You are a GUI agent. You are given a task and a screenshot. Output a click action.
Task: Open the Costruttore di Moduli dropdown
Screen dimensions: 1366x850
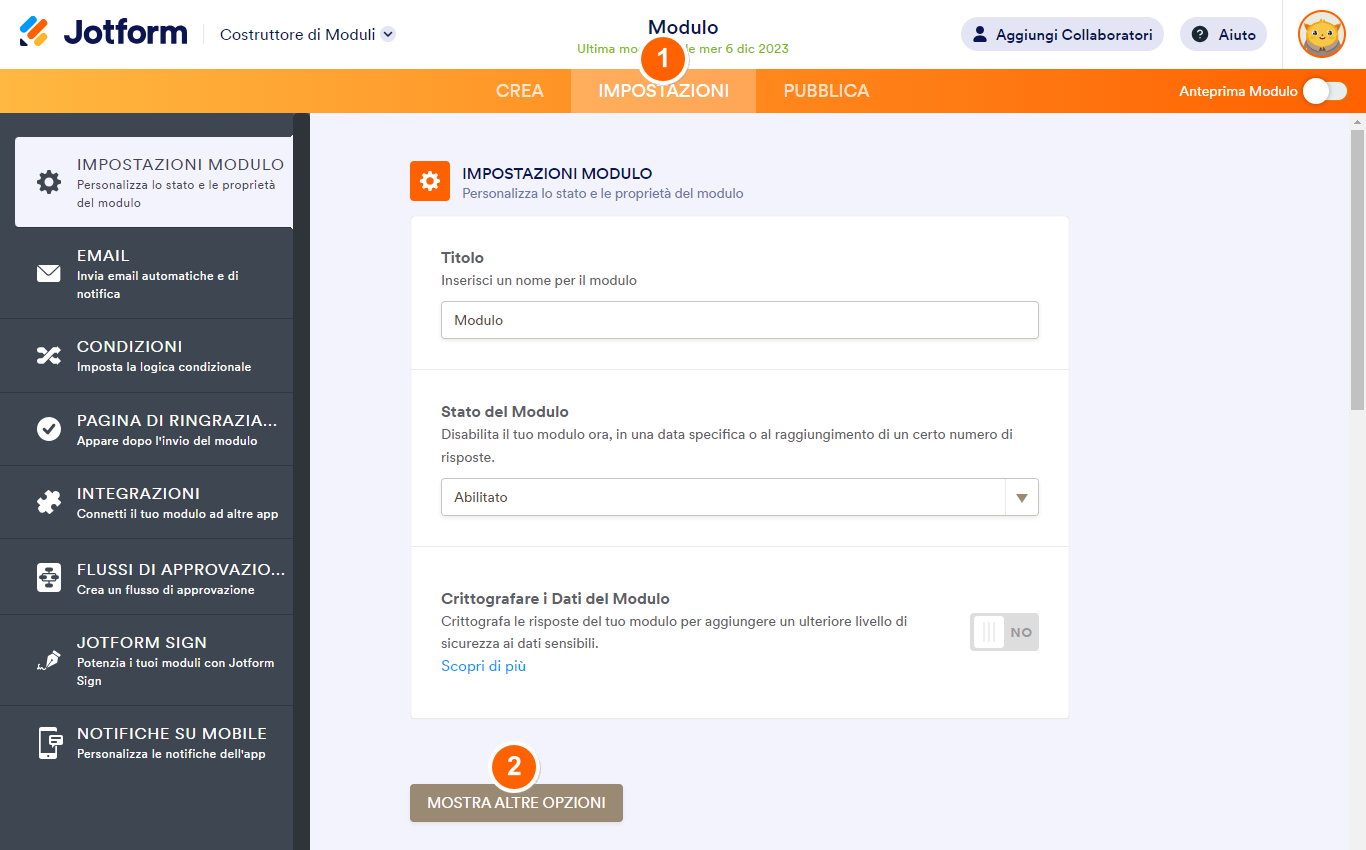305,33
